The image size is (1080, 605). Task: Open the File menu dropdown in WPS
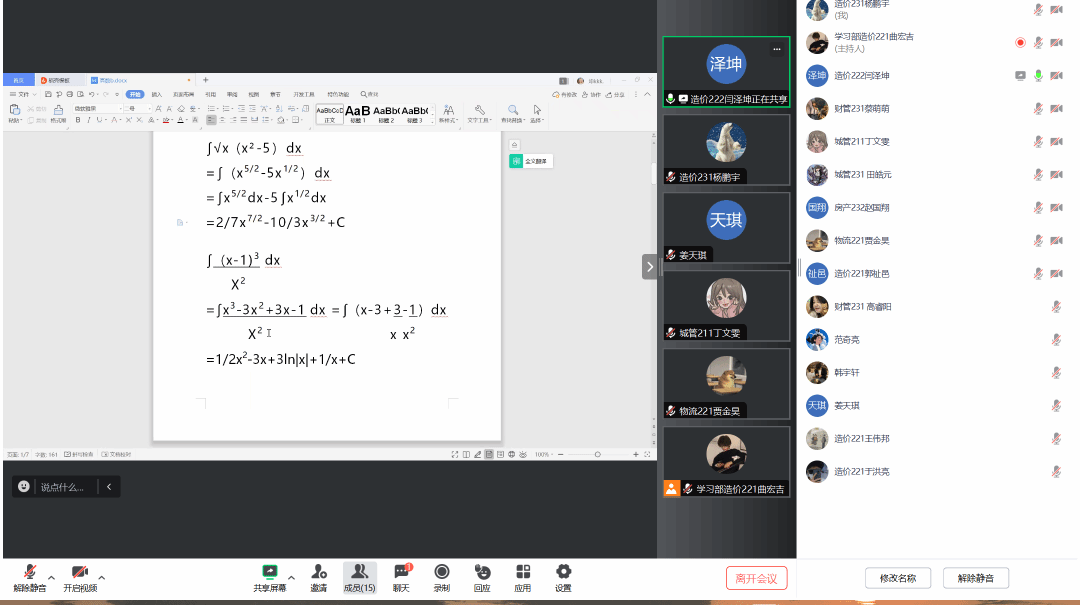click(x=23, y=94)
